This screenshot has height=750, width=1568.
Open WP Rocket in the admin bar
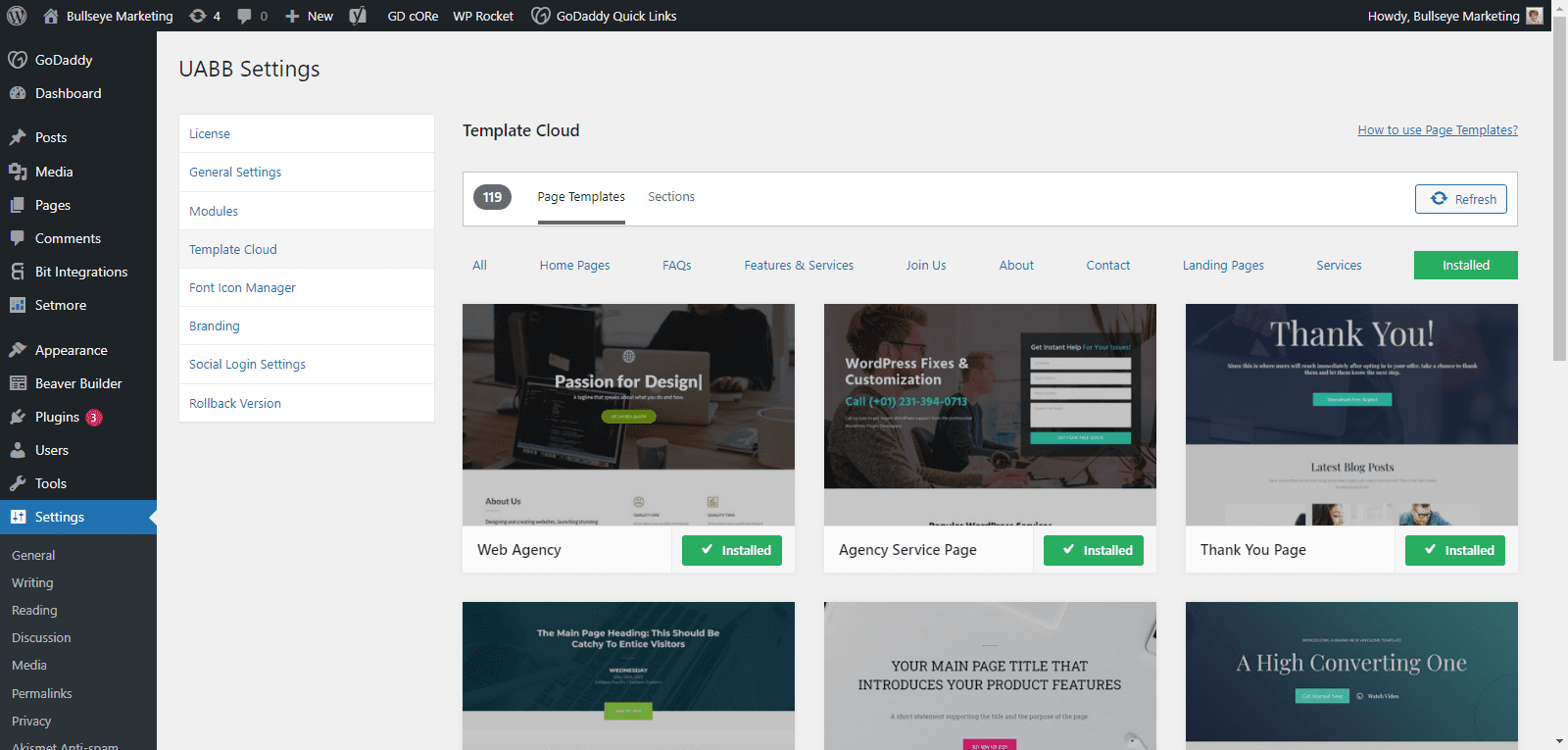click(x=483, y=16)
